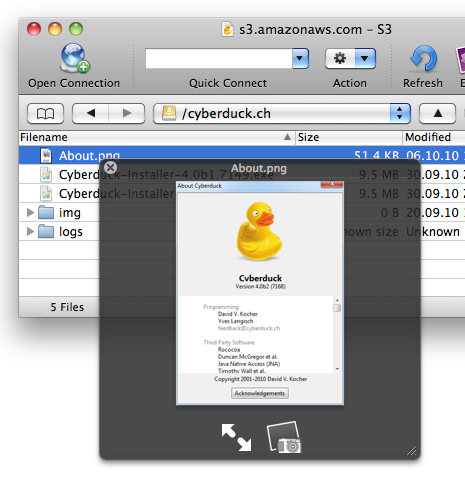Click the Refresh arrow icon
The height and width of the screenshot is (486, 465).
423,59
